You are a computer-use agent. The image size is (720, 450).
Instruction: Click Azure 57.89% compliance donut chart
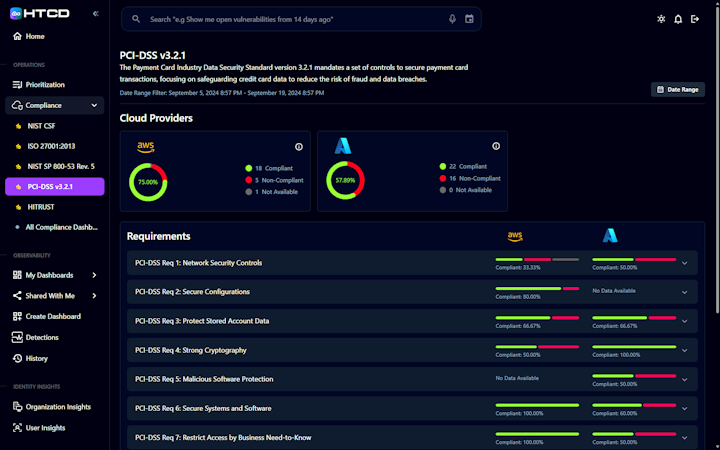point(345,180)
